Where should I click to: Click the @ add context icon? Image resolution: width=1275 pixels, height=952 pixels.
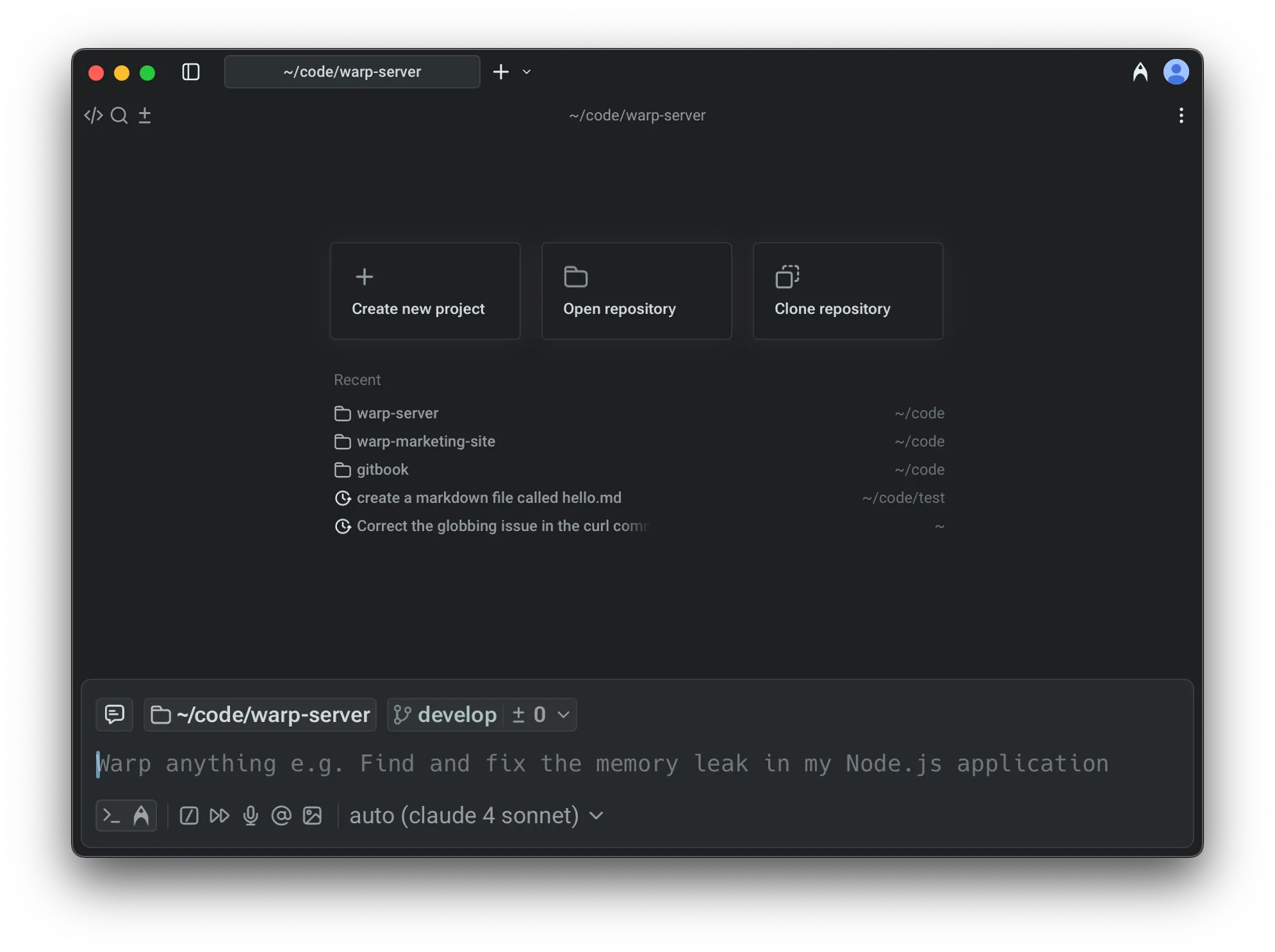[x=281, y=816]
